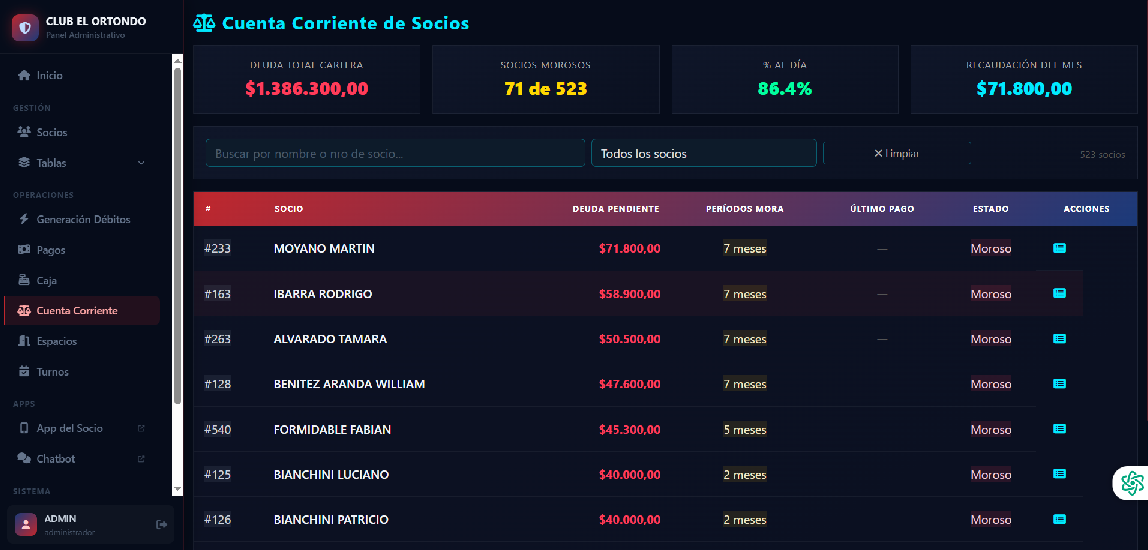View account detail for BENITEZ ARANDA WILLIAM
The image size is (1148, 550).
(1059, 383)
